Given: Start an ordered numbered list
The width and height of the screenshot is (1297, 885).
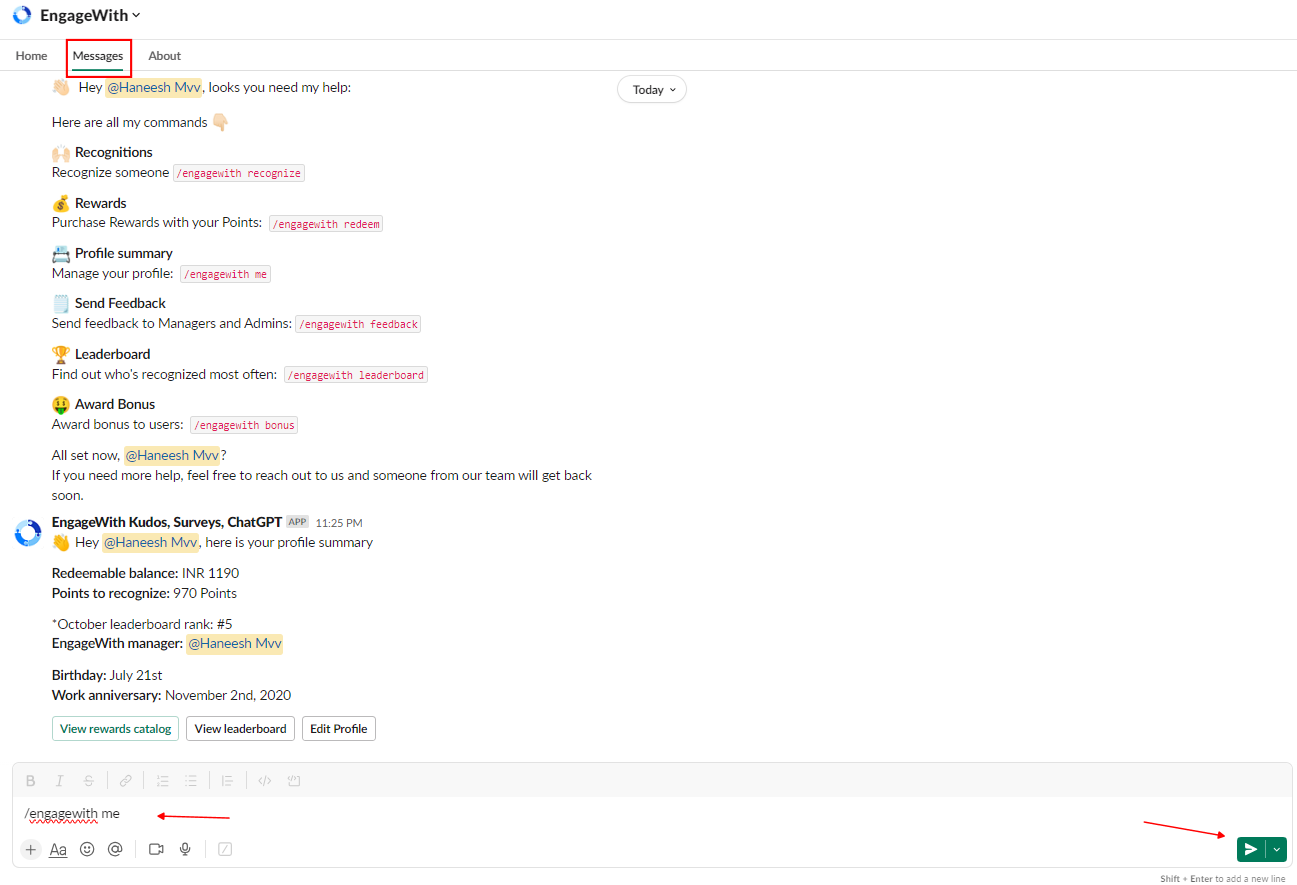Looking at the screenshot, I should (162, 781).
